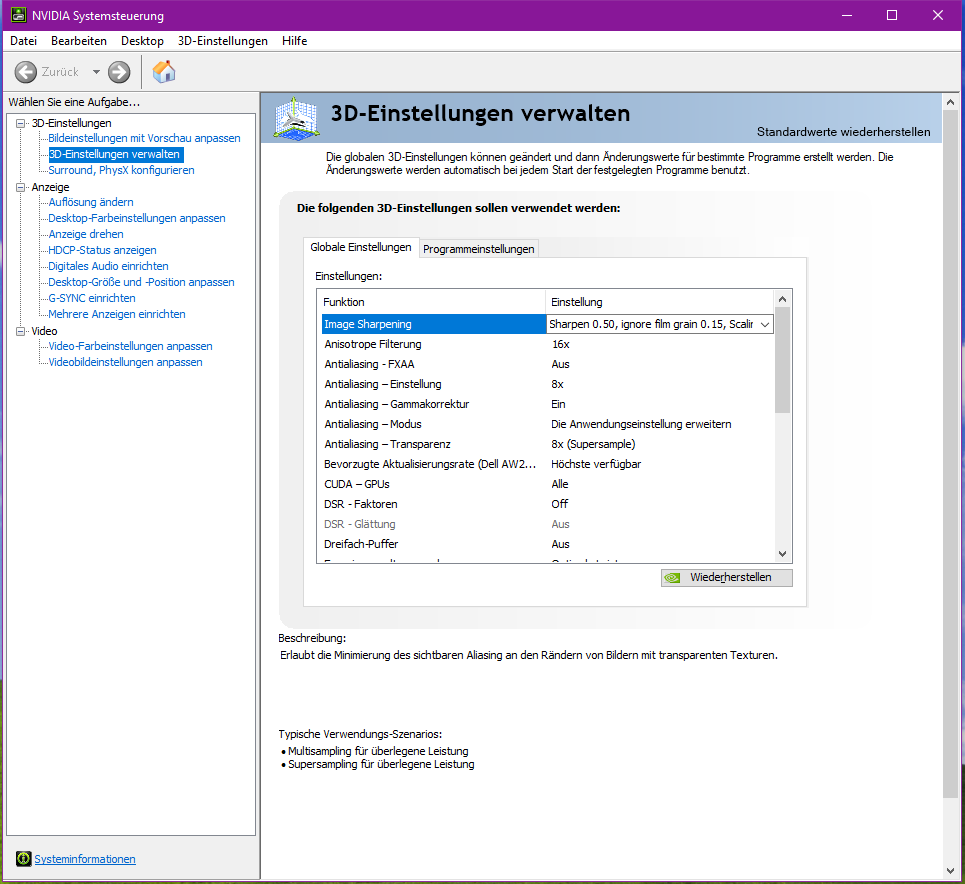Open the 3D-Einstellungen menu

[x=223, y=41]
